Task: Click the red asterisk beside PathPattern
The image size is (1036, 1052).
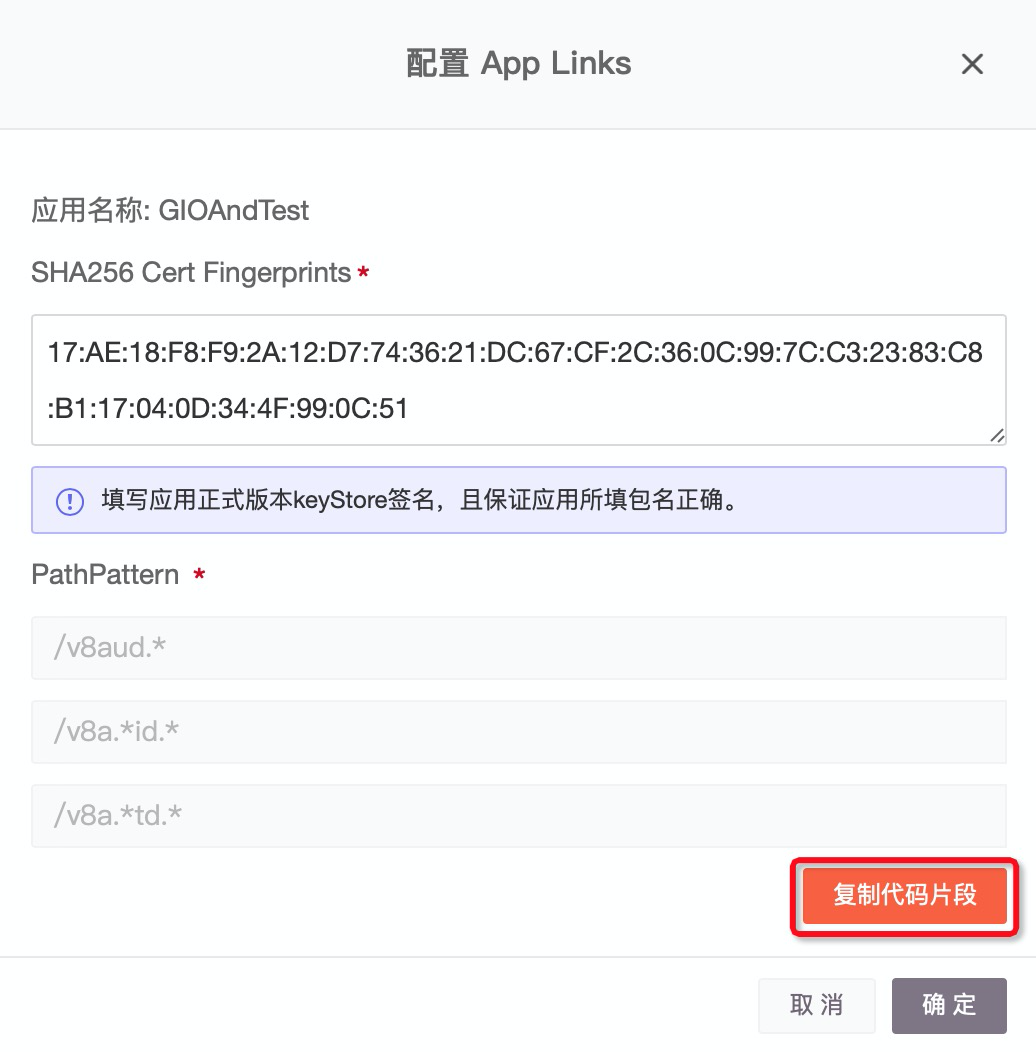Action: coord(199,574)
